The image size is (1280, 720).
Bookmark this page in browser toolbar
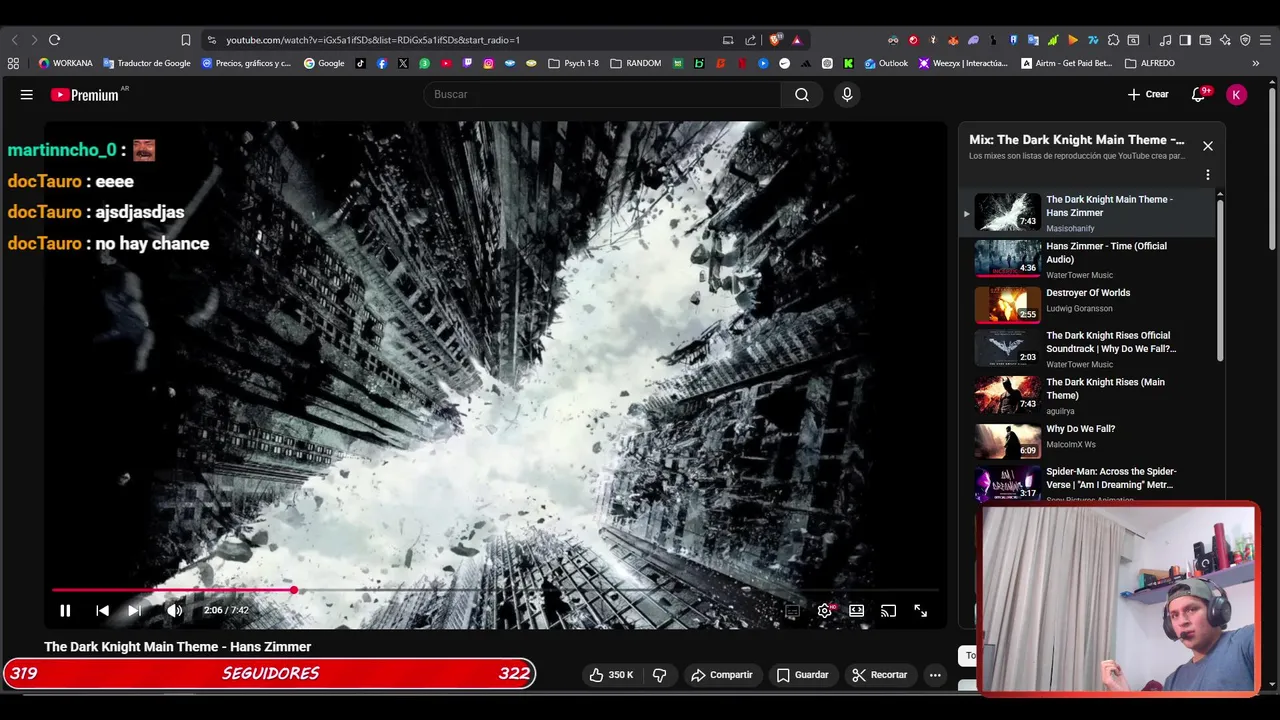[x=186, y=40]
